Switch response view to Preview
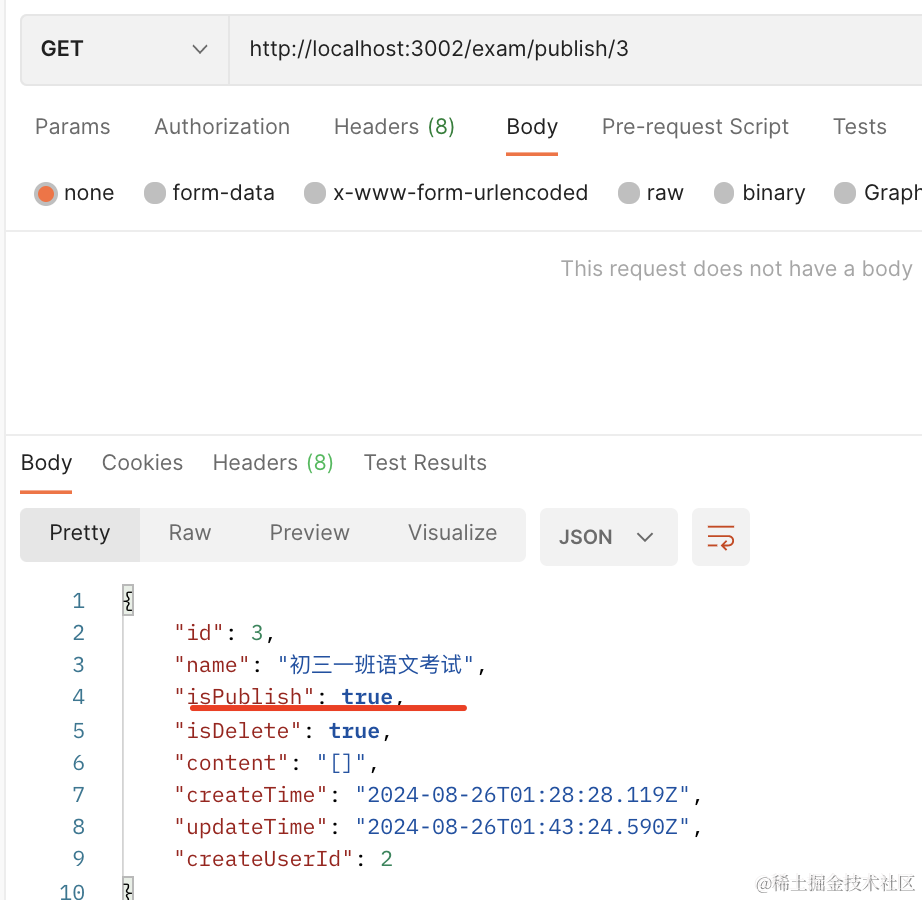Screen dimensions: 922x900 309,533
